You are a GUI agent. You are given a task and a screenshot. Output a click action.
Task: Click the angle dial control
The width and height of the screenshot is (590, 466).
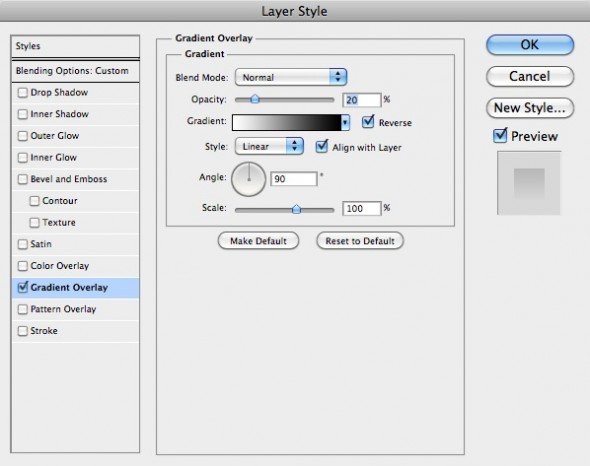point(248,179)
